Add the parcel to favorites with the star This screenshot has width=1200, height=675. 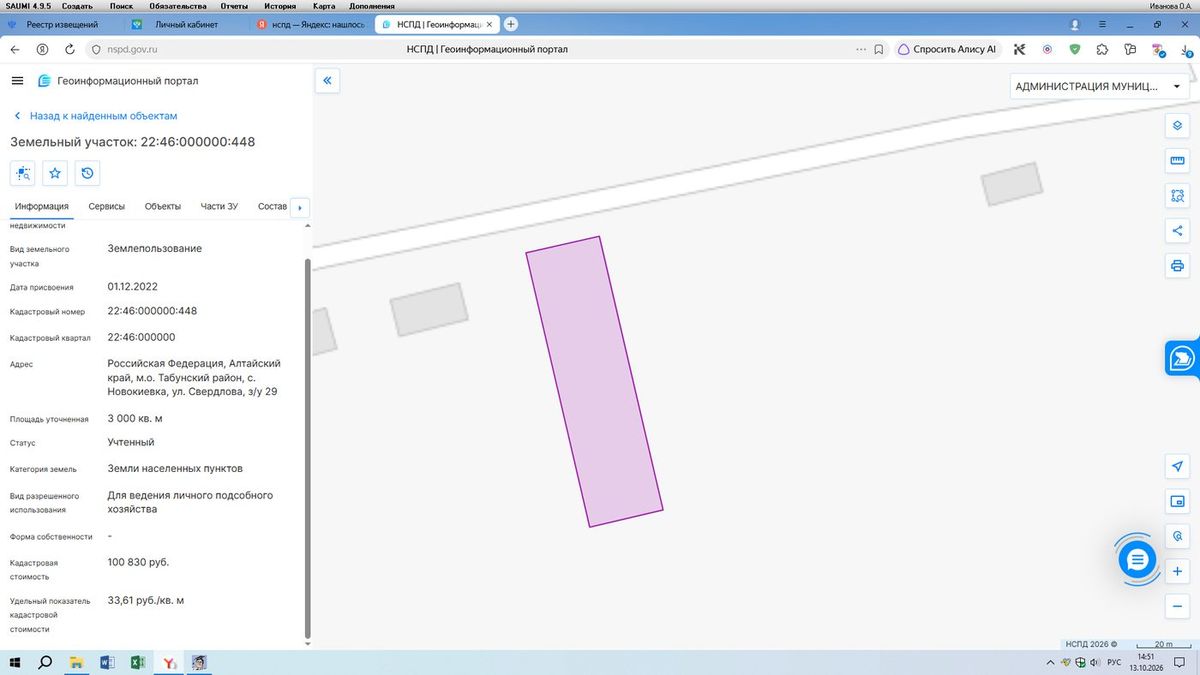[55, 173]
